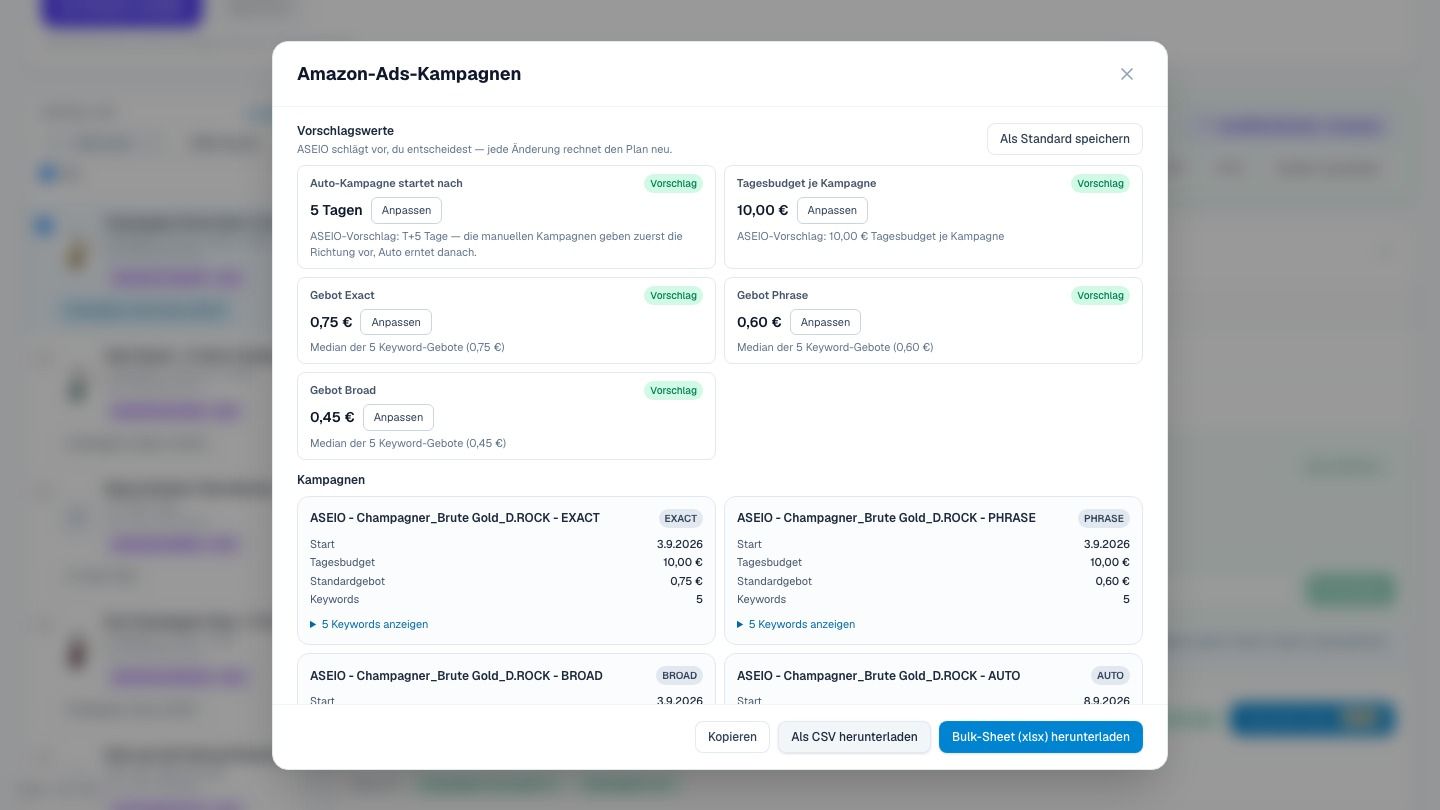Screen dimensions: 1440x810
Task: Click Median der 5 Keyword-Gebote (0,45 €) note
Action: (408, 443)
